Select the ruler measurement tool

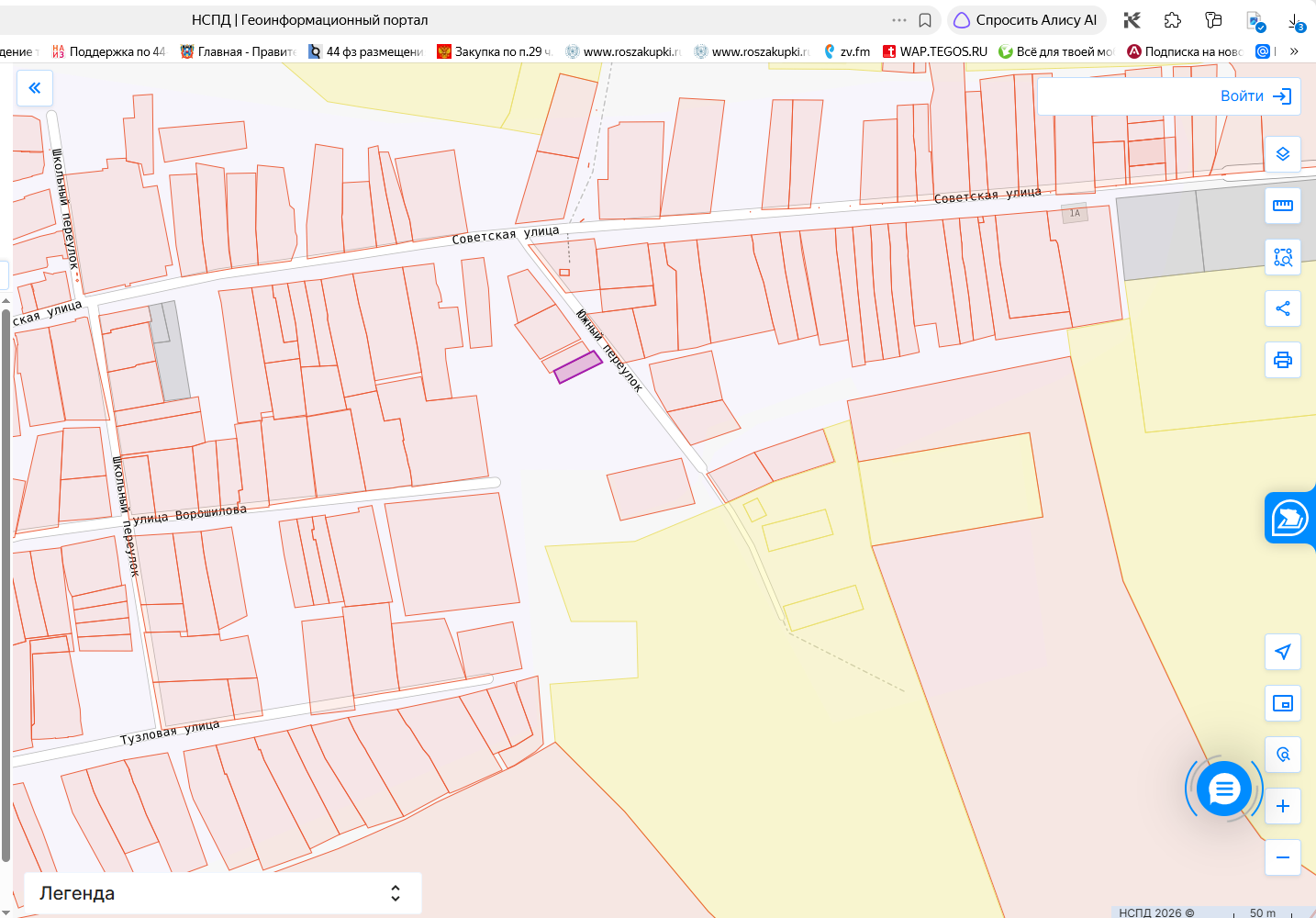click(x=1283, y=206)
